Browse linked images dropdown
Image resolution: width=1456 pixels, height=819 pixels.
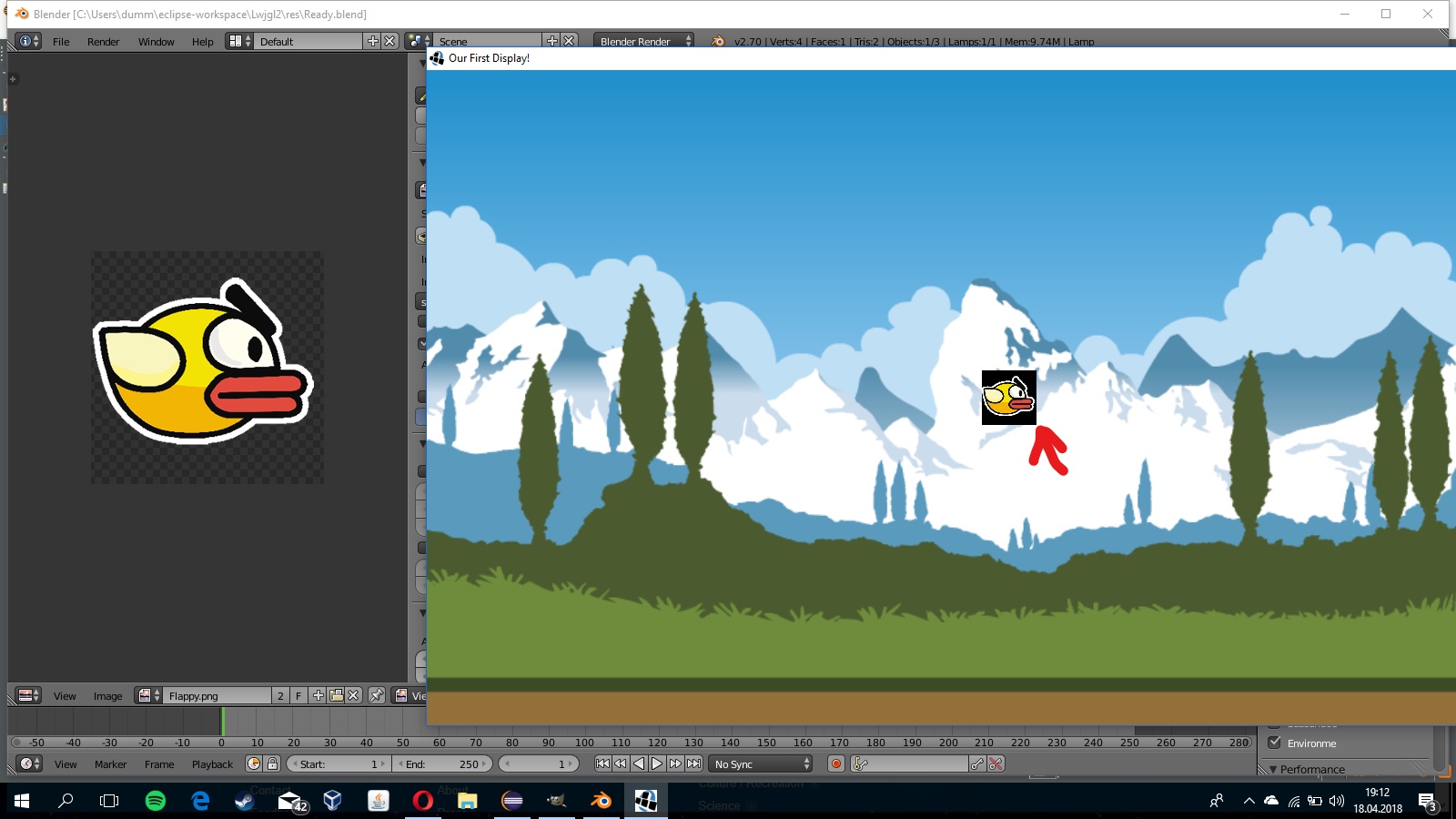pyautogui.click(x=148, y=695)
